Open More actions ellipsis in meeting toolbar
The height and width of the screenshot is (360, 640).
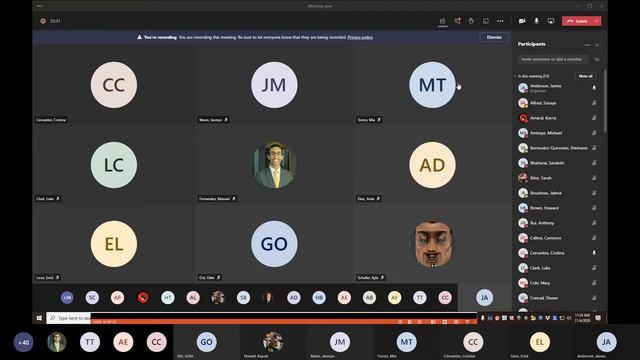pyautogui.click(x=500, y=21)
